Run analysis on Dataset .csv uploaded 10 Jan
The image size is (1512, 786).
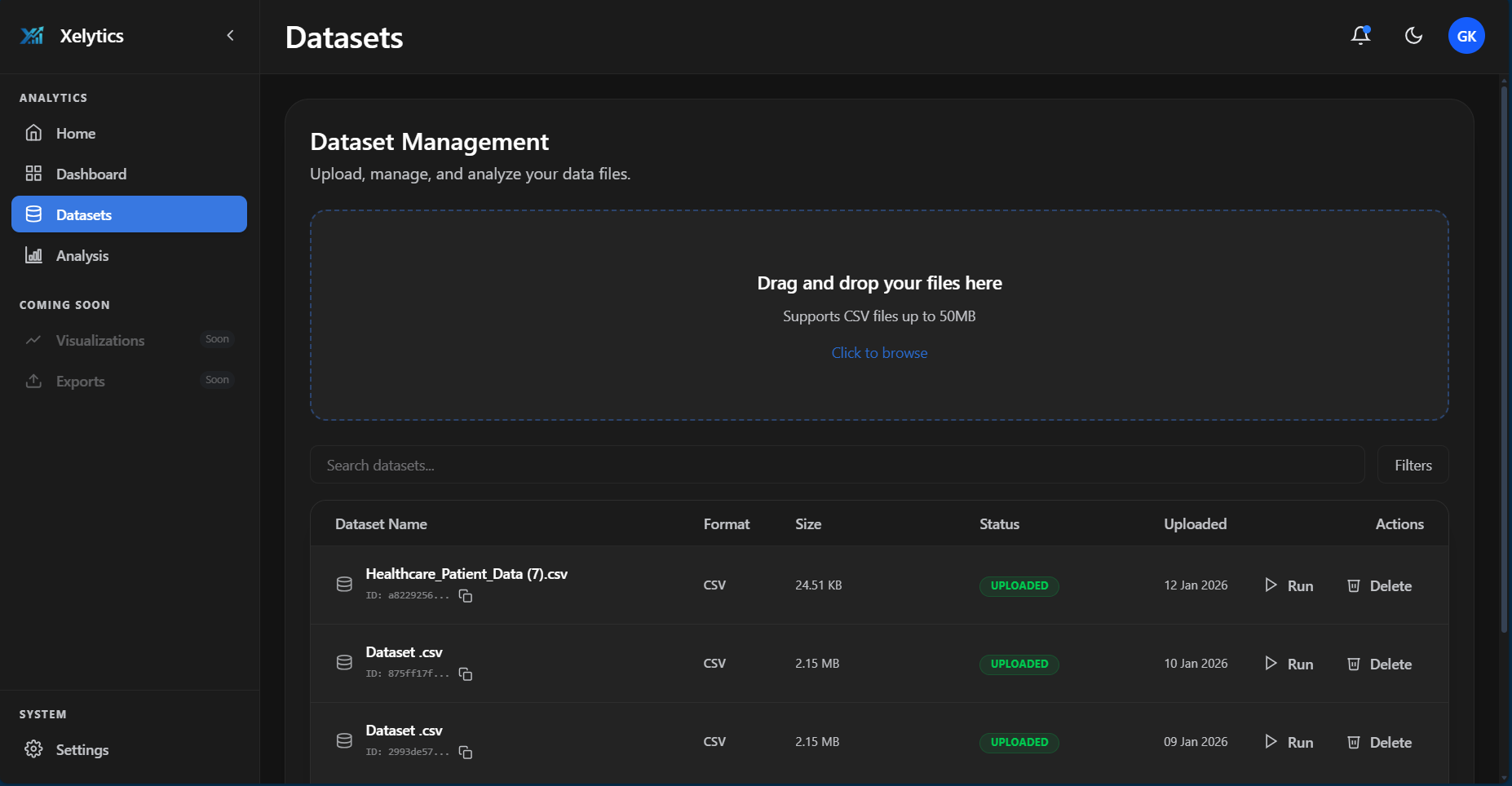point(1290,664)
